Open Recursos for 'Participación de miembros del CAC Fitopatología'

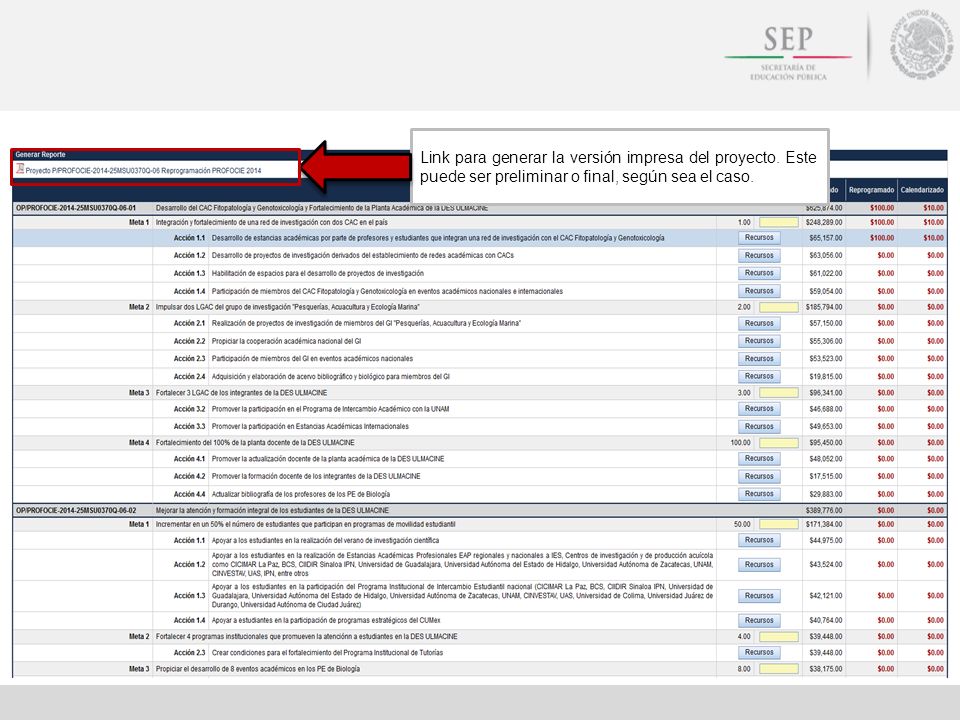point(759,291)
